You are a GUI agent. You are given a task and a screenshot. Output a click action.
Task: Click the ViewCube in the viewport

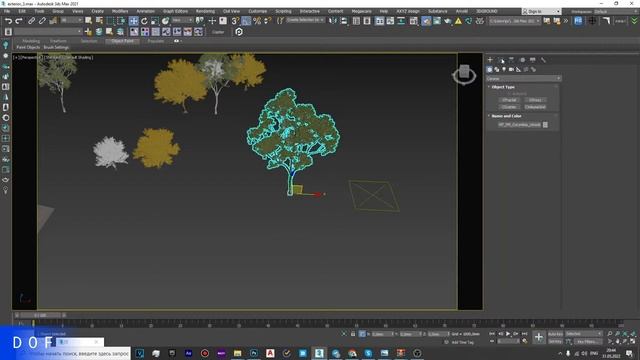[x=464, y=73]
